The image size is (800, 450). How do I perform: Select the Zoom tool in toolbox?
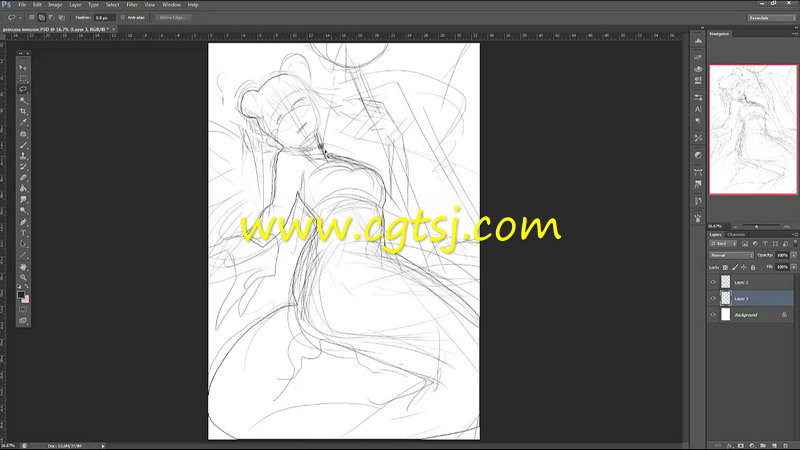(x=23, y=278)
